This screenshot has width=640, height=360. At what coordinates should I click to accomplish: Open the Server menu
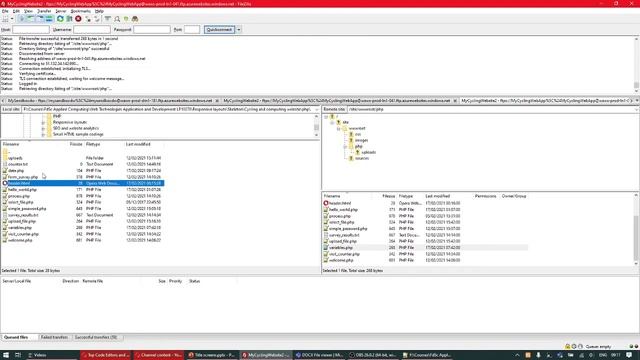point(61,11)
